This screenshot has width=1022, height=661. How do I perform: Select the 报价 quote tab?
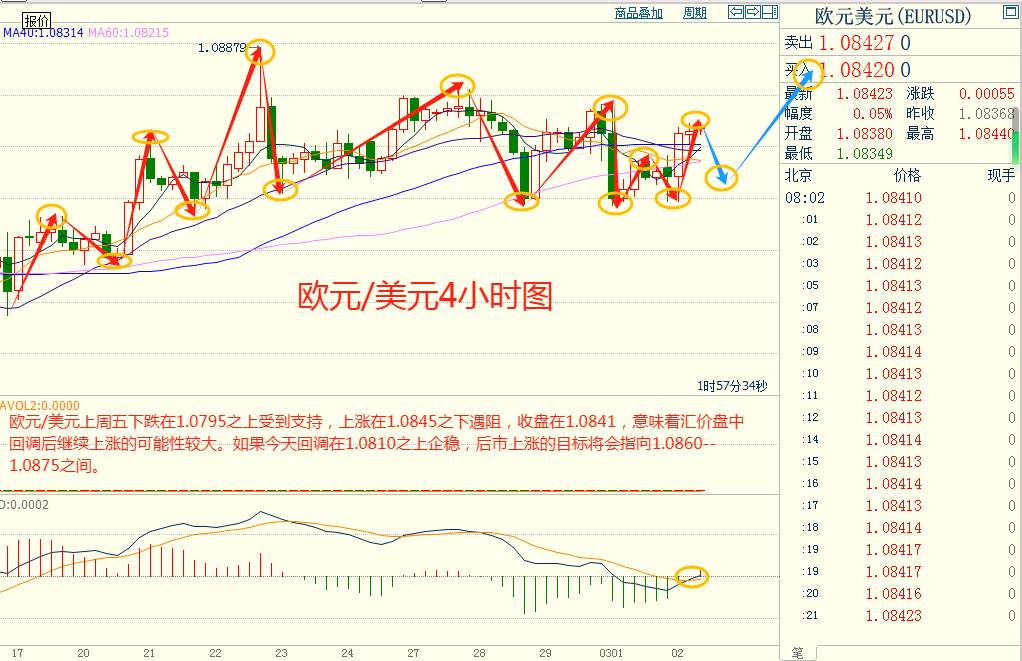pos(37,20)
